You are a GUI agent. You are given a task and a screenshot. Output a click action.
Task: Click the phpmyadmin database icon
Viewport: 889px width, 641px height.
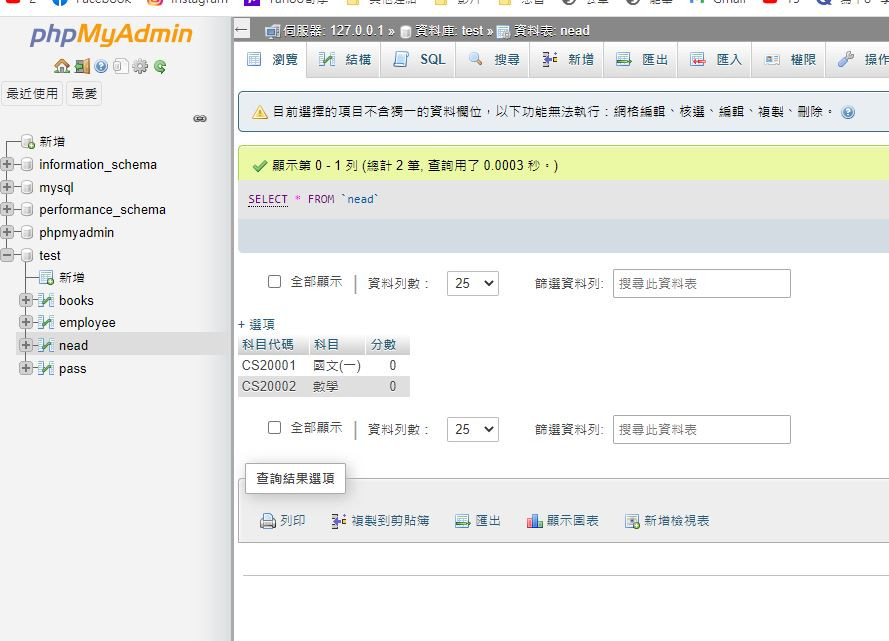(x=27, y=232)
